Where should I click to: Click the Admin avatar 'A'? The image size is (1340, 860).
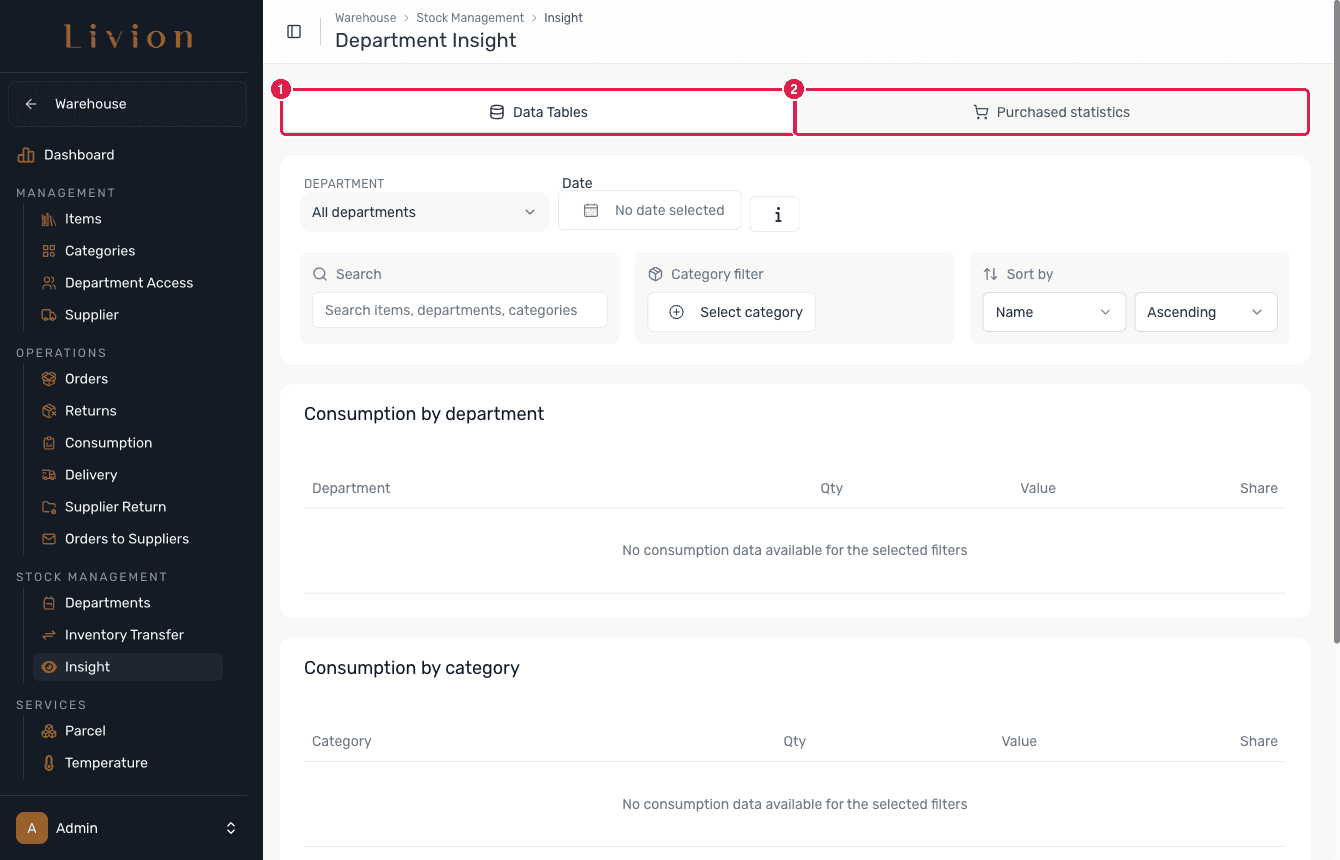click(x=32, y=828)
